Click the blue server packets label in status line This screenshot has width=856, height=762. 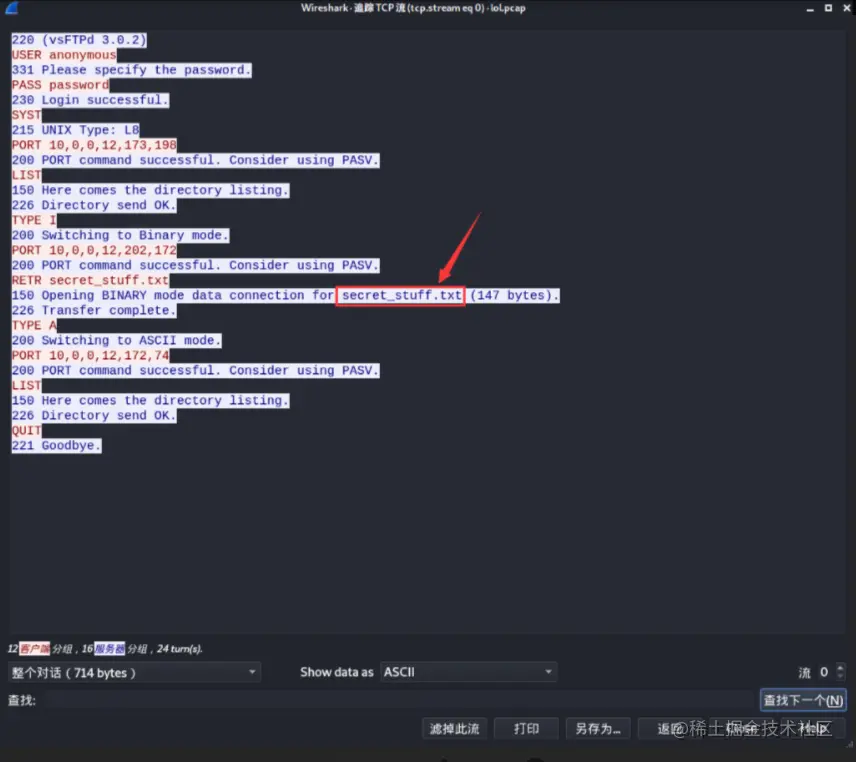[x=109, y=648]
